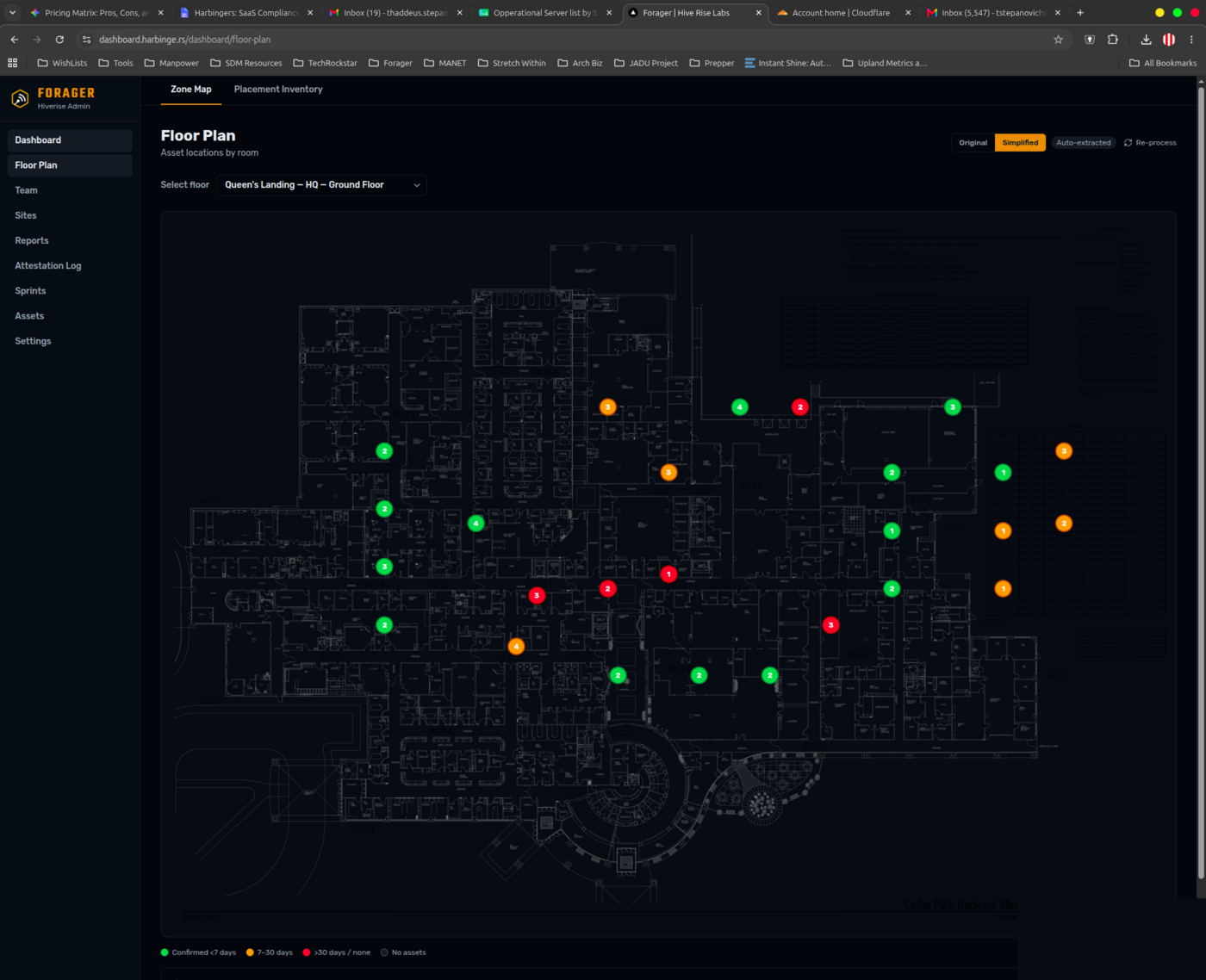Close the Pricing Matrix browser tab
The width and height of the screenshot is (1206, 980).
coord(161,13)
